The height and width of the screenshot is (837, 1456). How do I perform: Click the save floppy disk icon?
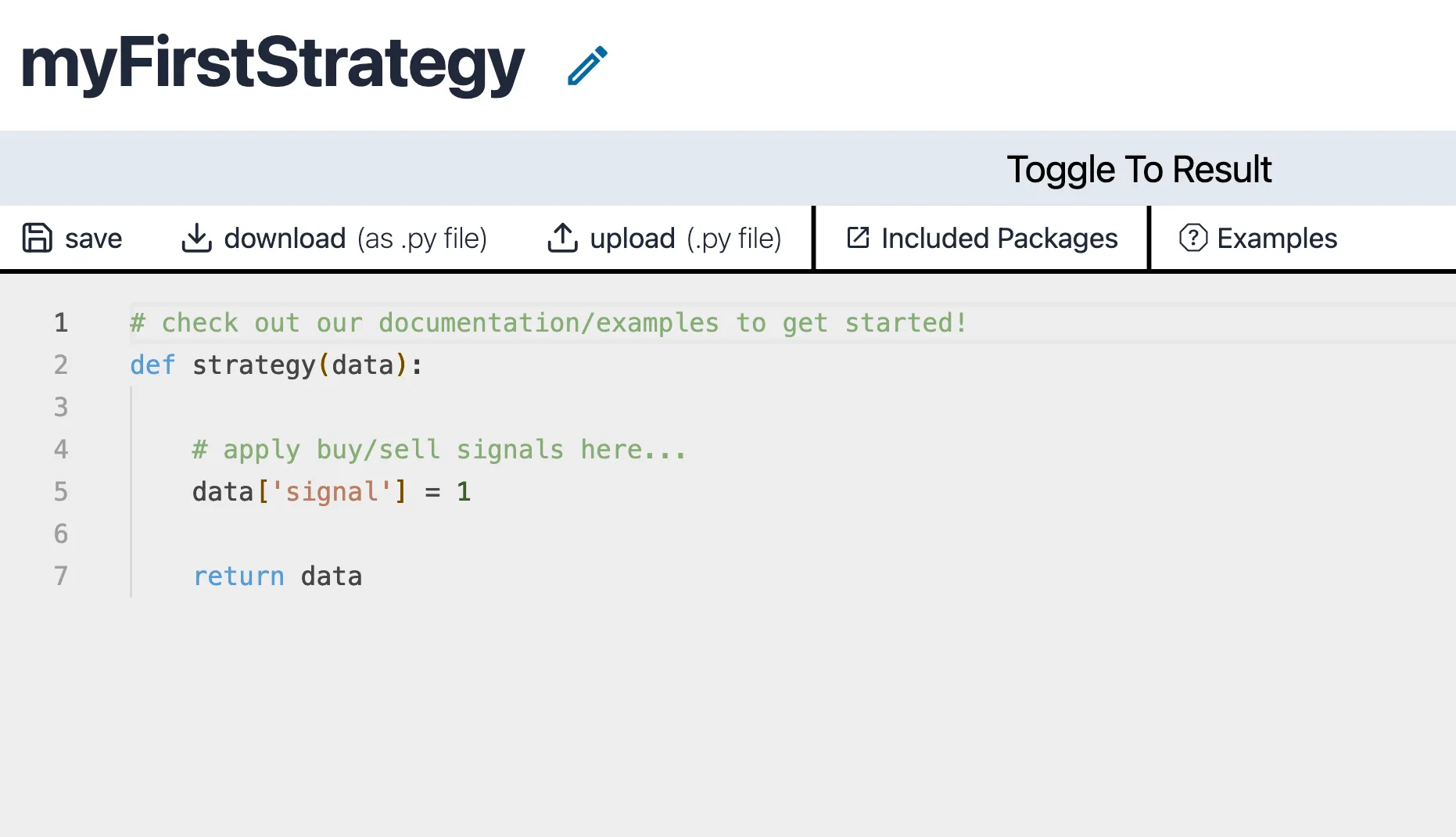(x=38, y=238)
